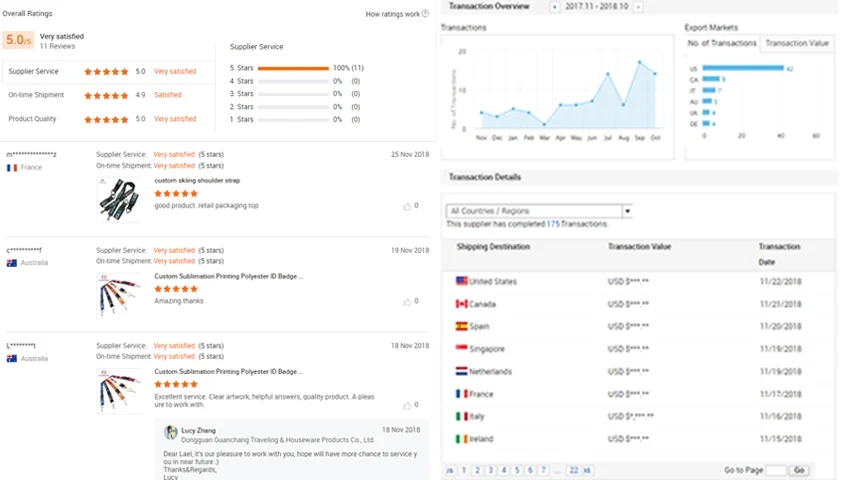This screenshot has height=480, width=850.
Task: Click the Canada flag in transaction list
Action: pos(461,304)
